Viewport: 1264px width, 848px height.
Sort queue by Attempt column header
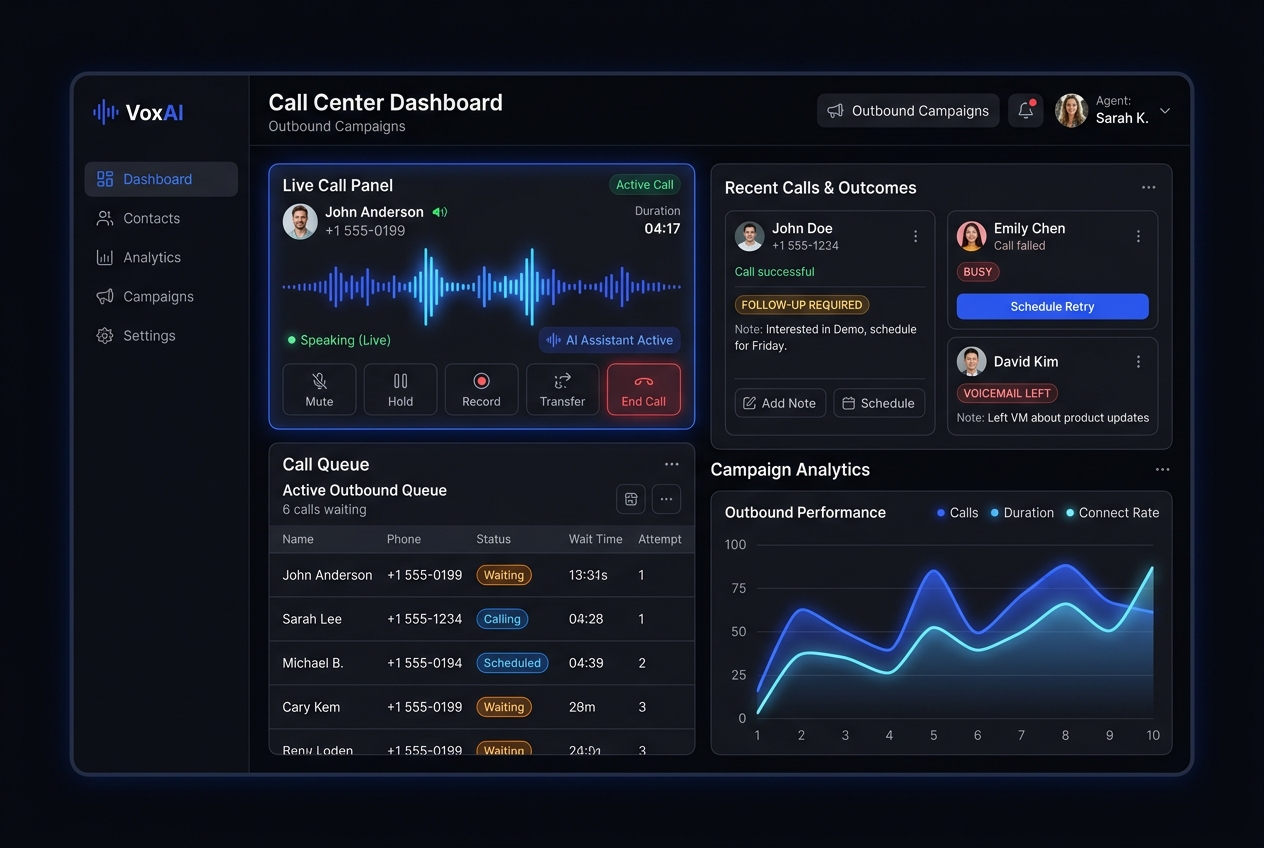point(660,539)
